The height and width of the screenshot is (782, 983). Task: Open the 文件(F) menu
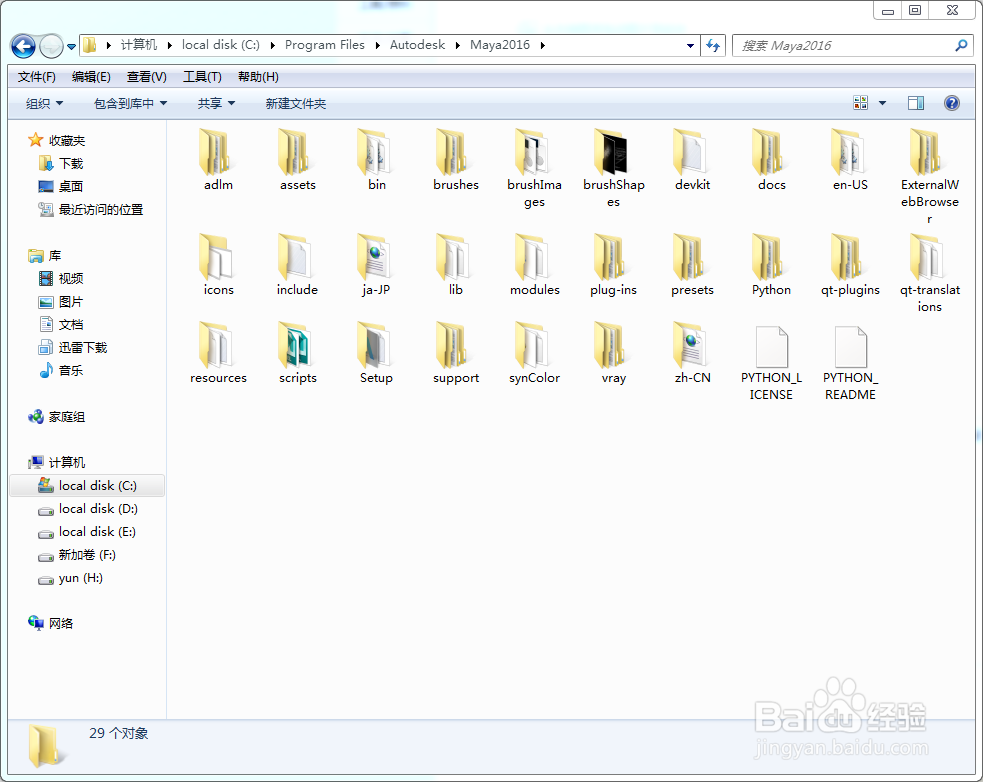36,77
